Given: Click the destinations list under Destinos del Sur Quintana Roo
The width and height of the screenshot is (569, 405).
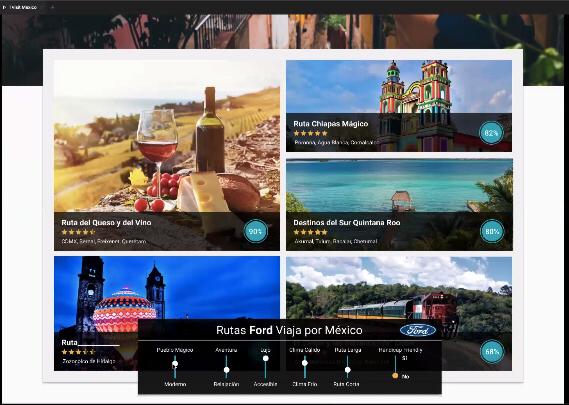Looking at the screenshot, I should pos(336,241).
